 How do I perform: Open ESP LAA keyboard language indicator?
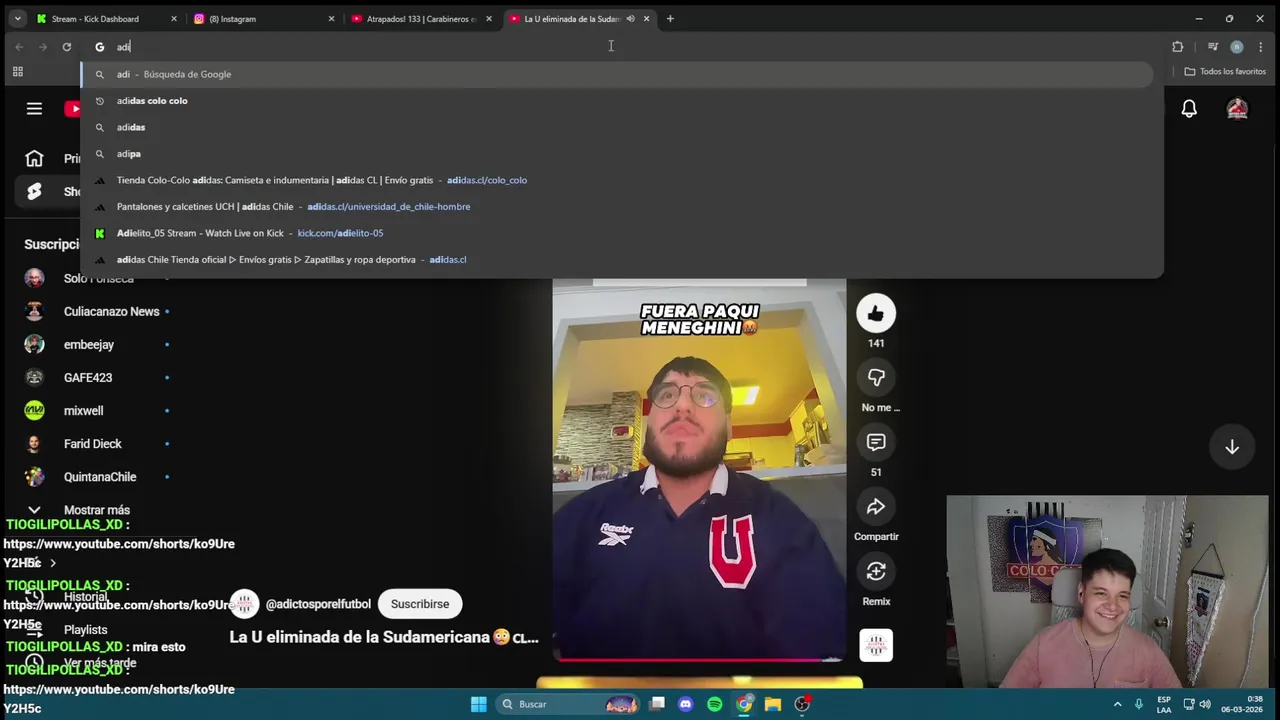[x=1164, y=704]
